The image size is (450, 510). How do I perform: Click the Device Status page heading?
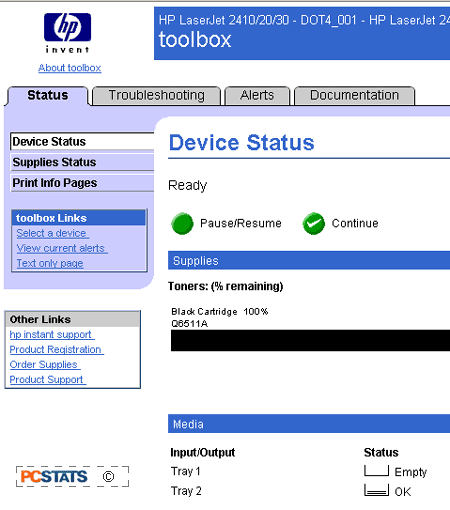242,143
